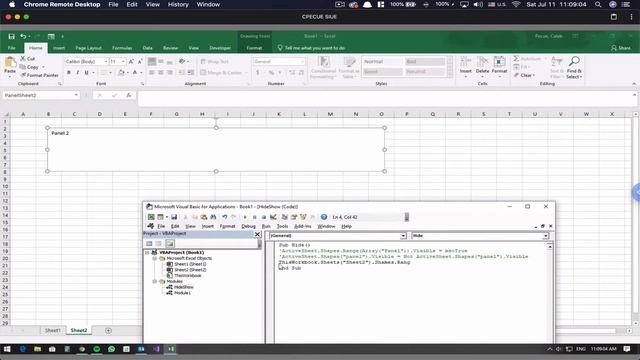Run macro with VBA play icon
Viewport: 640px width, 360px height.
pos(245,217)
